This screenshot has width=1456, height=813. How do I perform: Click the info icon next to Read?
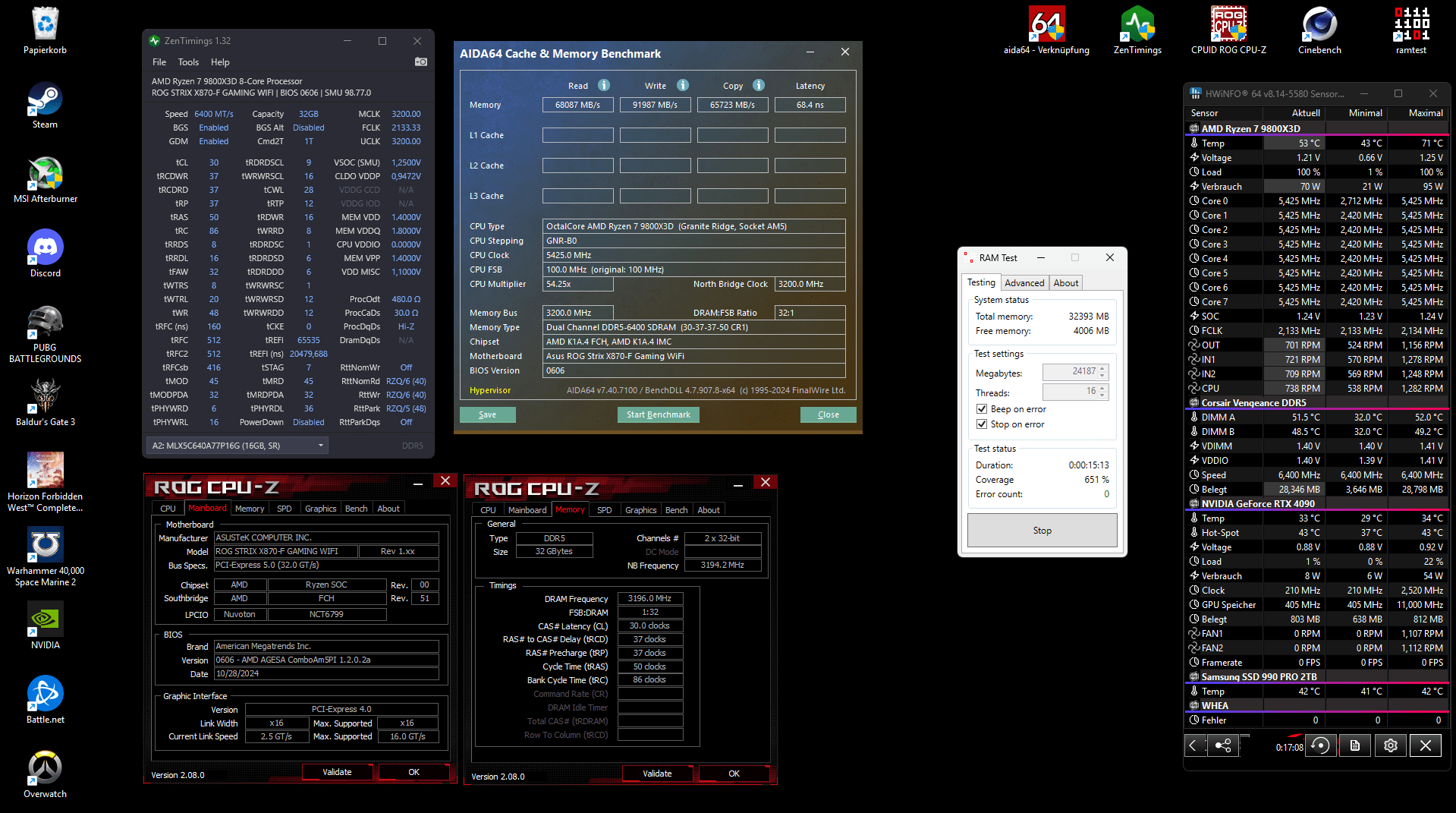[604, 85]
